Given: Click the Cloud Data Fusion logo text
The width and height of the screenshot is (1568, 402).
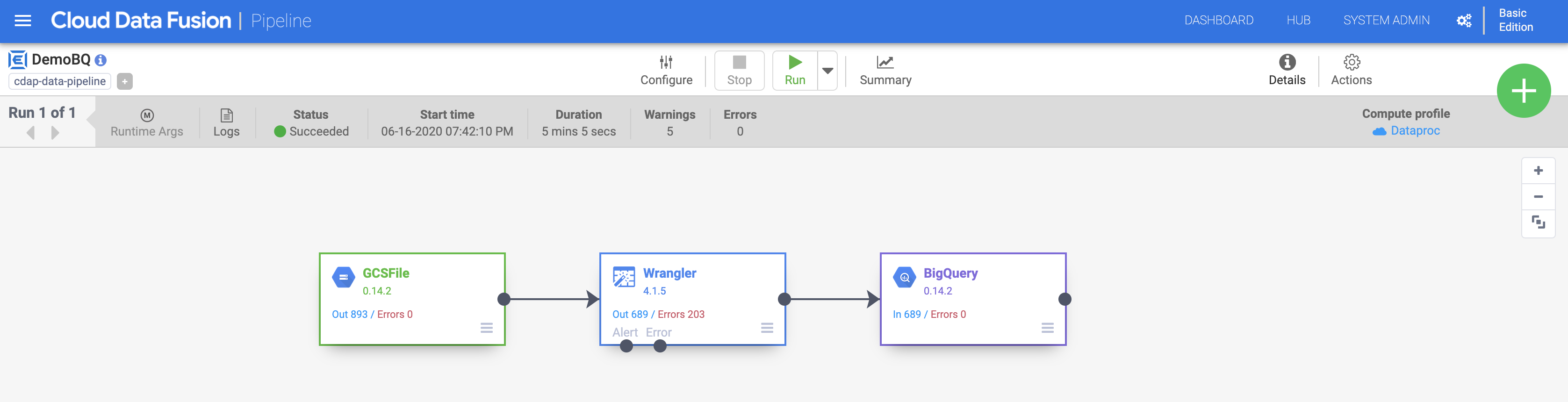Looking at the screenshot, I should tap(141, 21).
